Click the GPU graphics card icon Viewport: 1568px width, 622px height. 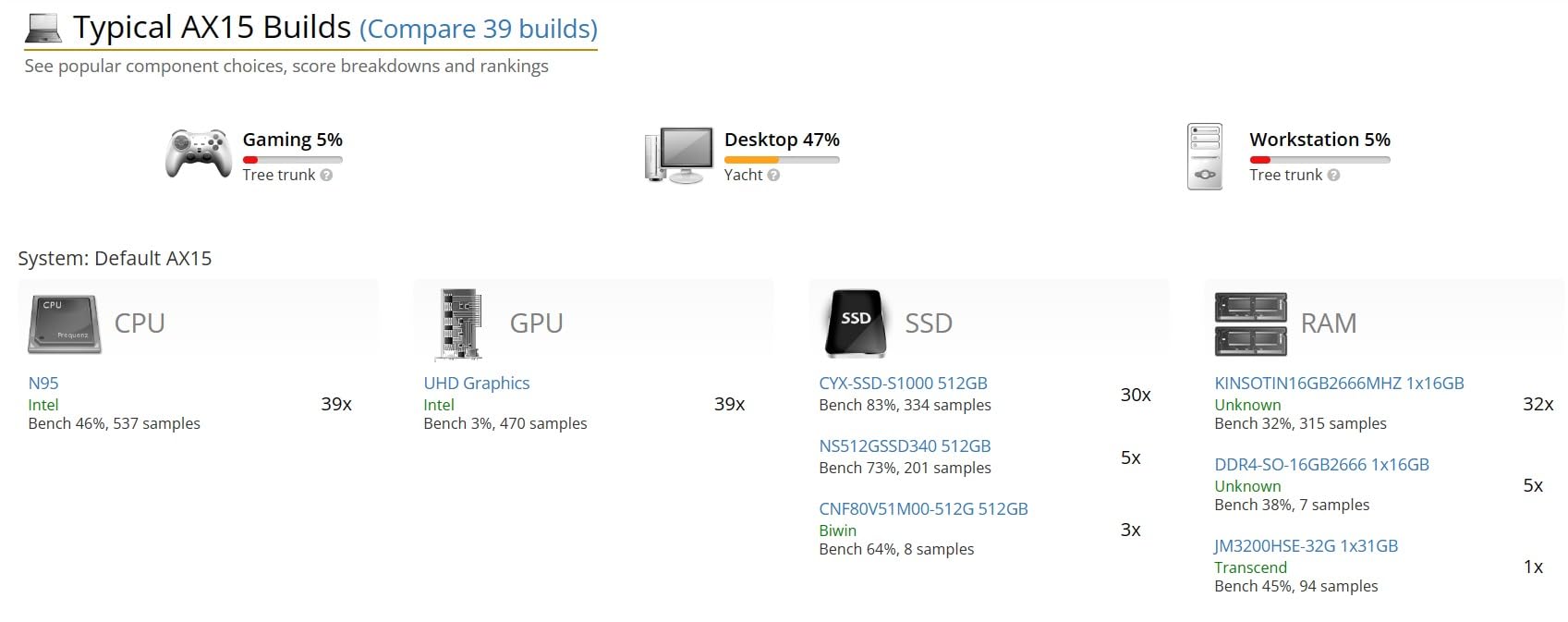[x=460, y=324]
